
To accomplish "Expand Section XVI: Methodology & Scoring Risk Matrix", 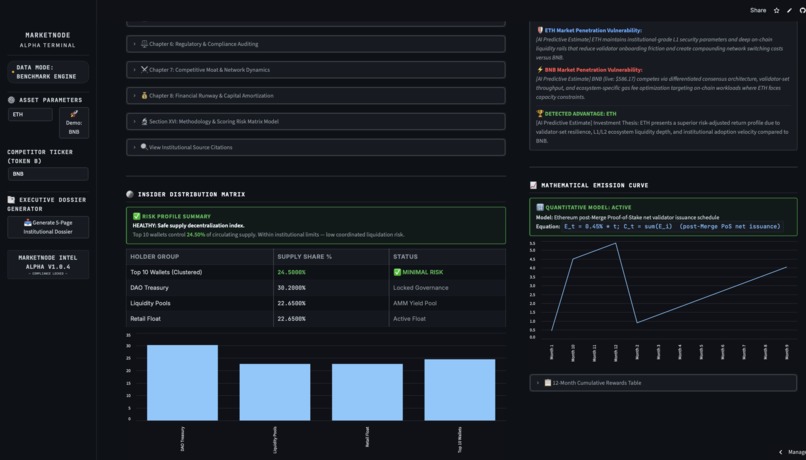I will [x=316, y=121].
